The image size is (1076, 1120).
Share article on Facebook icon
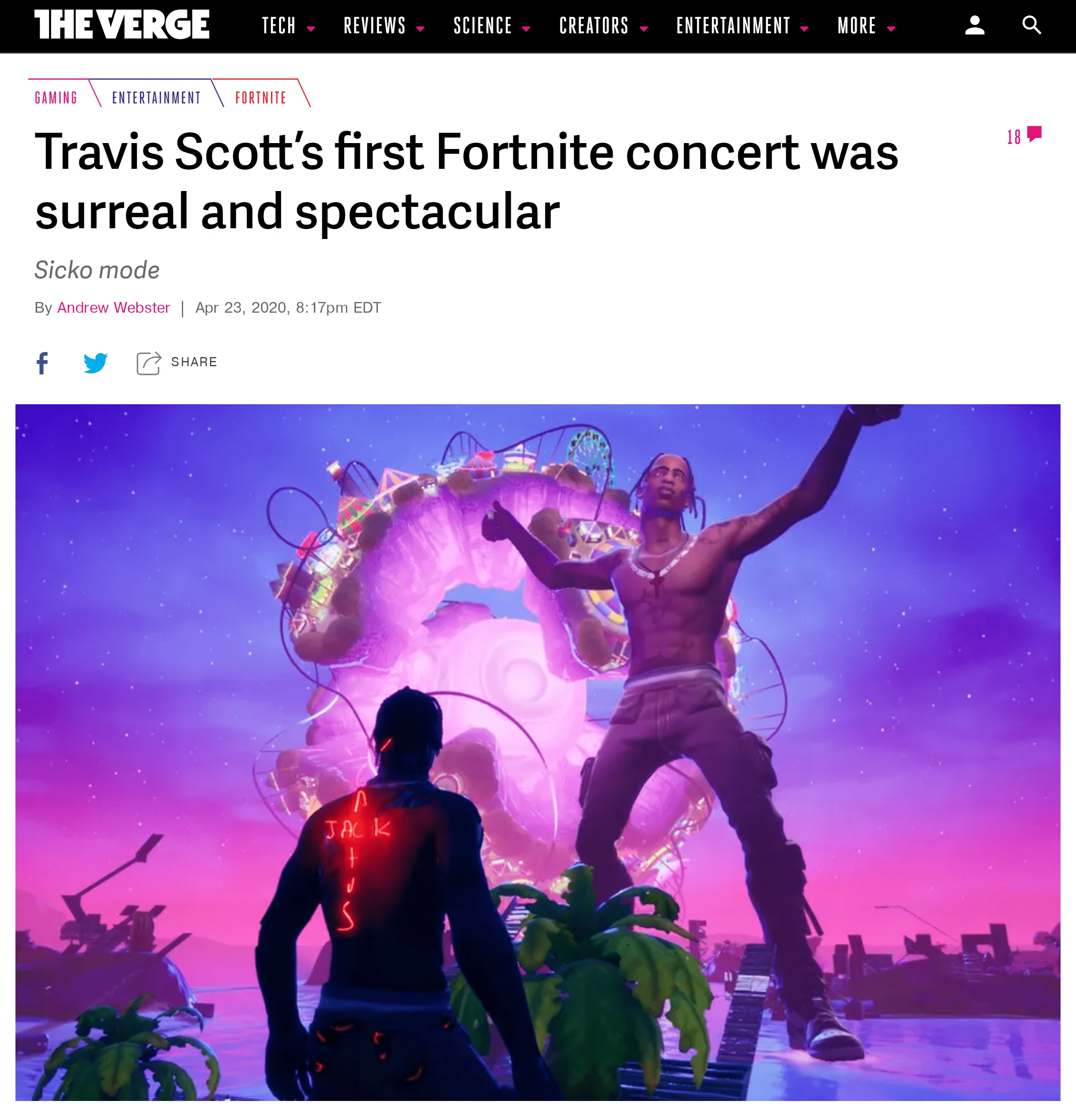(42, 363)
